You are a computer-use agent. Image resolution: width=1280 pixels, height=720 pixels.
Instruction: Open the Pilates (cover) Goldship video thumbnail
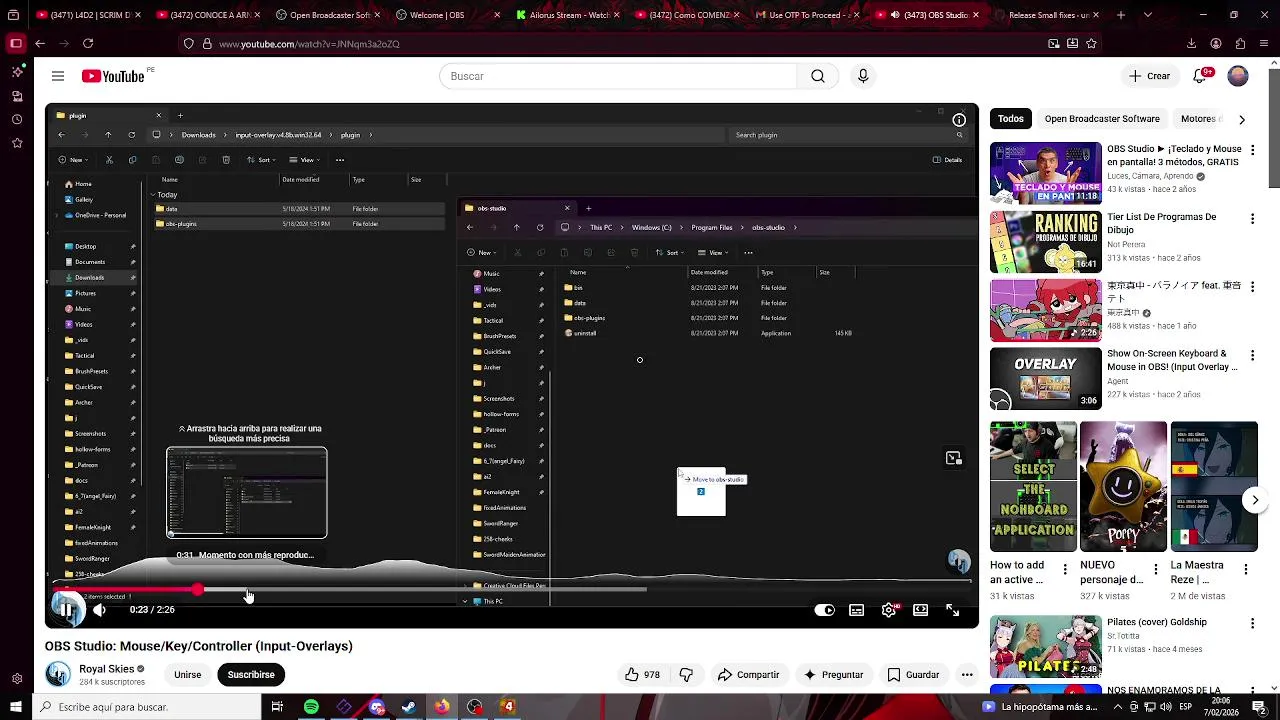click(1046, 647)
